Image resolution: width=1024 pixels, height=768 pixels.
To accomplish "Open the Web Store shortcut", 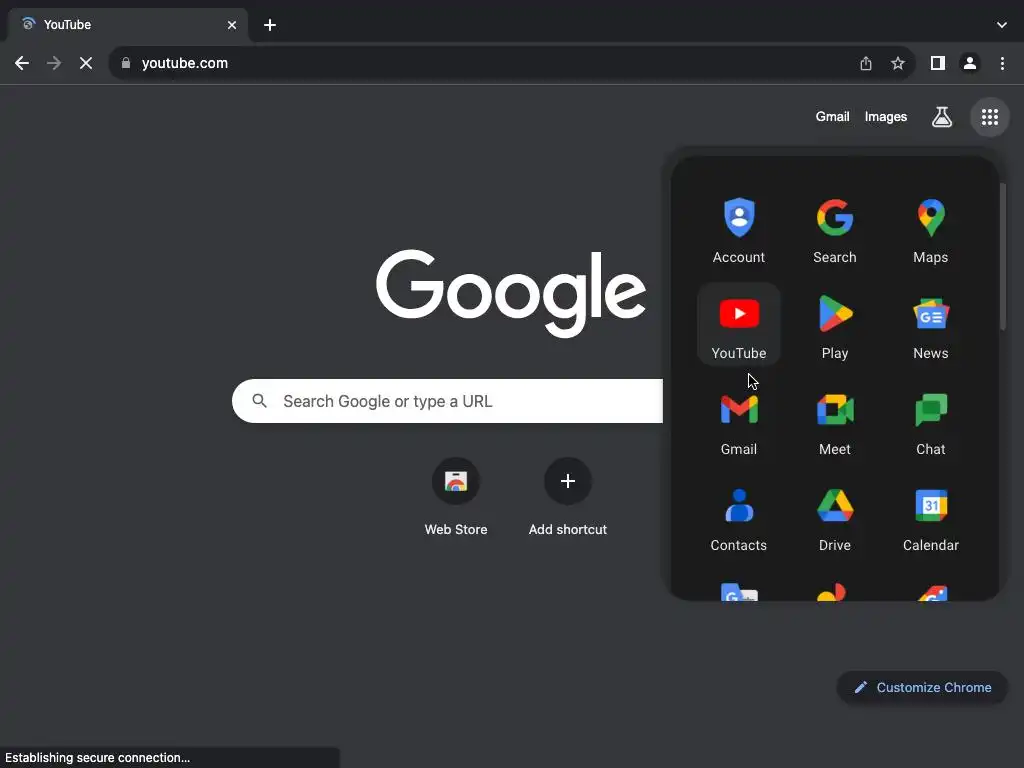I will click(x=456, y=497).
